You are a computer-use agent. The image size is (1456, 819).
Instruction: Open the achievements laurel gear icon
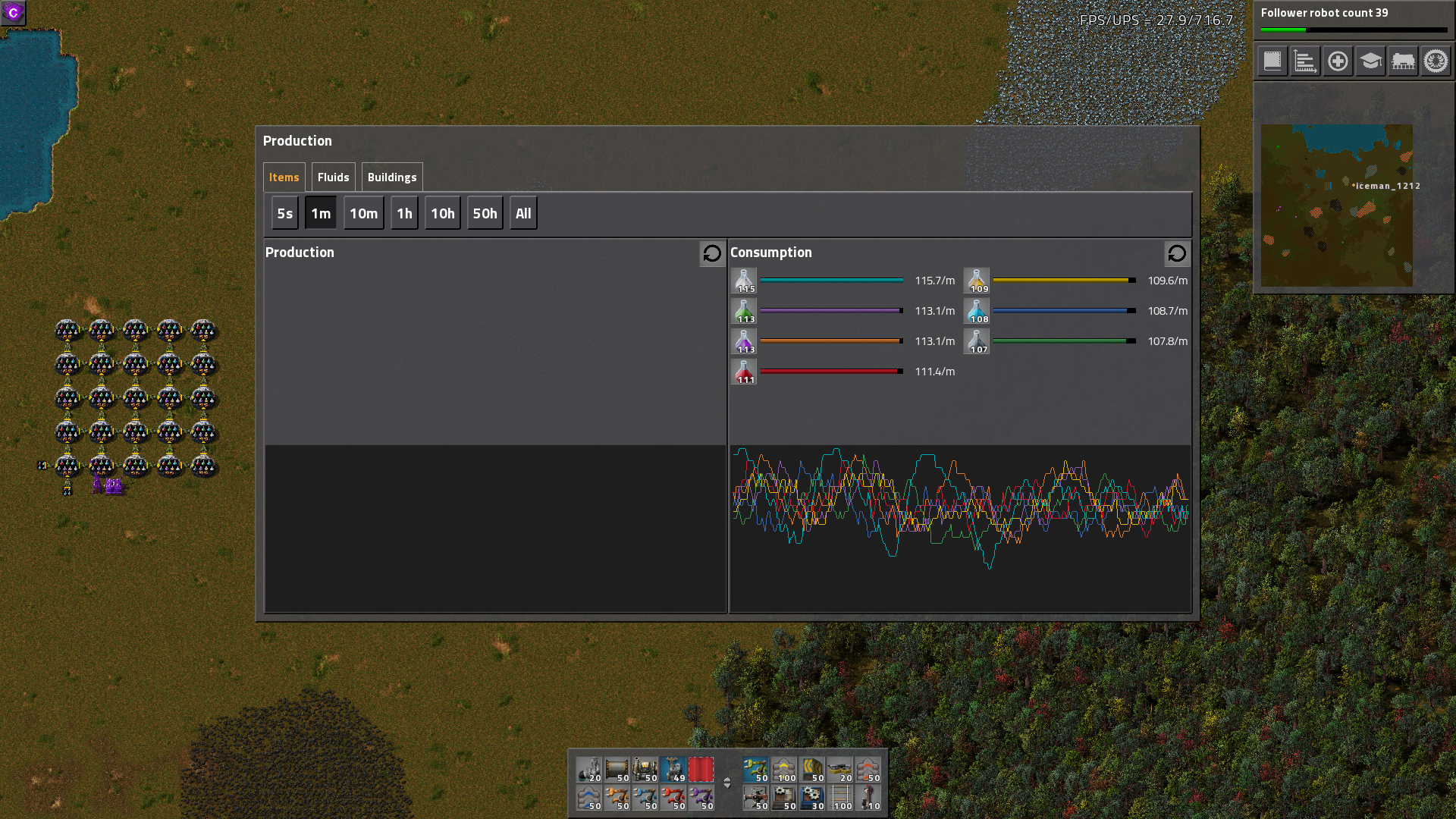(x=1436, y=61)
